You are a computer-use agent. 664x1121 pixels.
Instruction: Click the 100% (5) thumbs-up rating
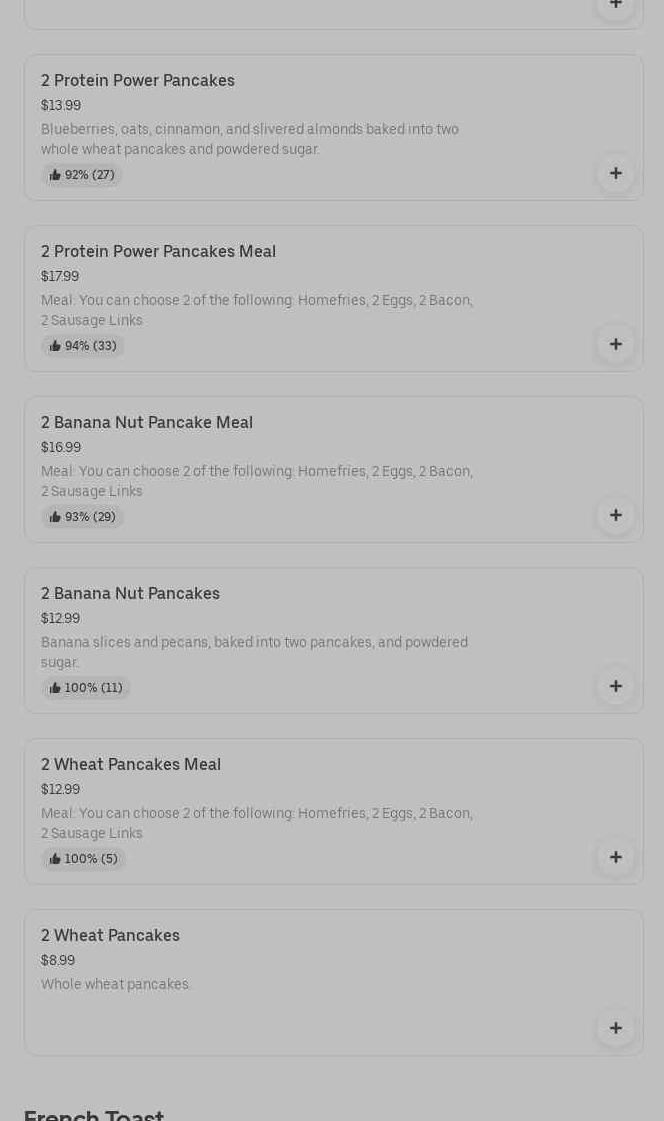(83, 859)
